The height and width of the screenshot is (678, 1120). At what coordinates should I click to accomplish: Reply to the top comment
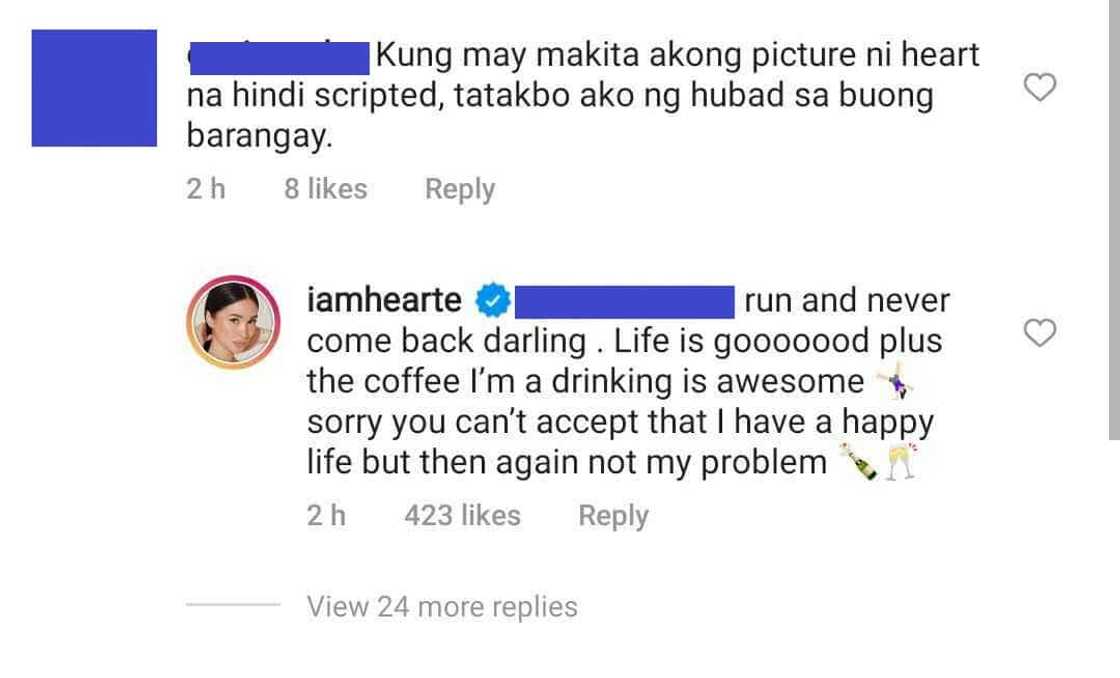coord(459,190)
